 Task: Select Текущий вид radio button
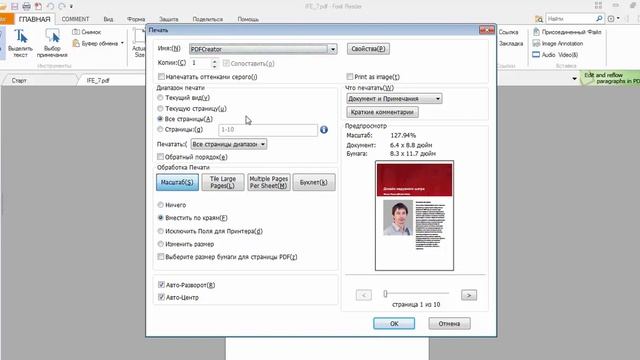tap(160, 98)
